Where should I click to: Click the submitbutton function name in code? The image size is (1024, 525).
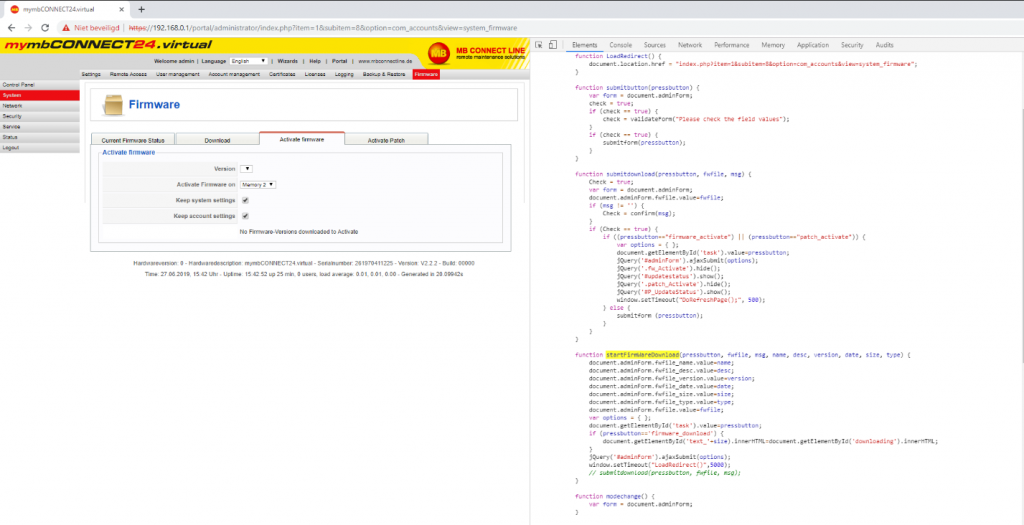point(627,88)
